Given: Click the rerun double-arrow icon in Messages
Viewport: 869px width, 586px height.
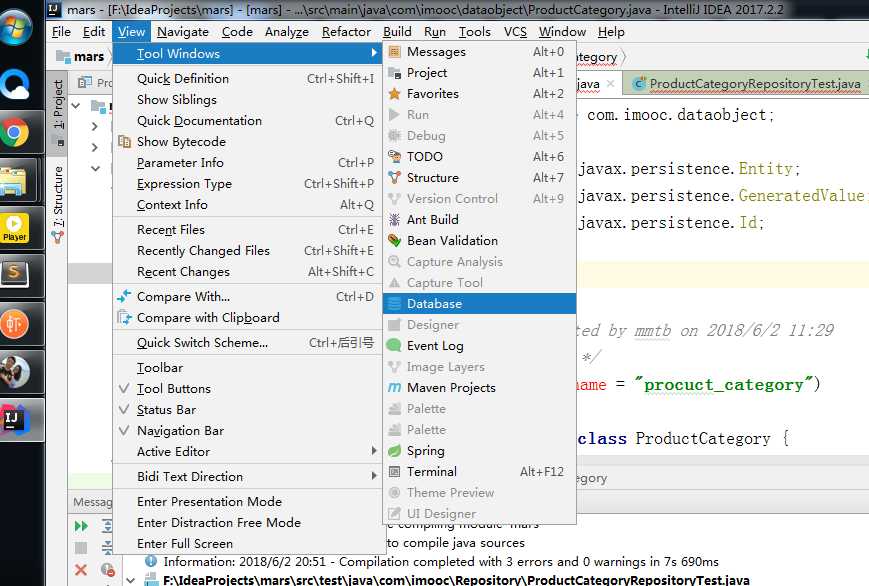Looking at the screenshot, I should (81, 526).
